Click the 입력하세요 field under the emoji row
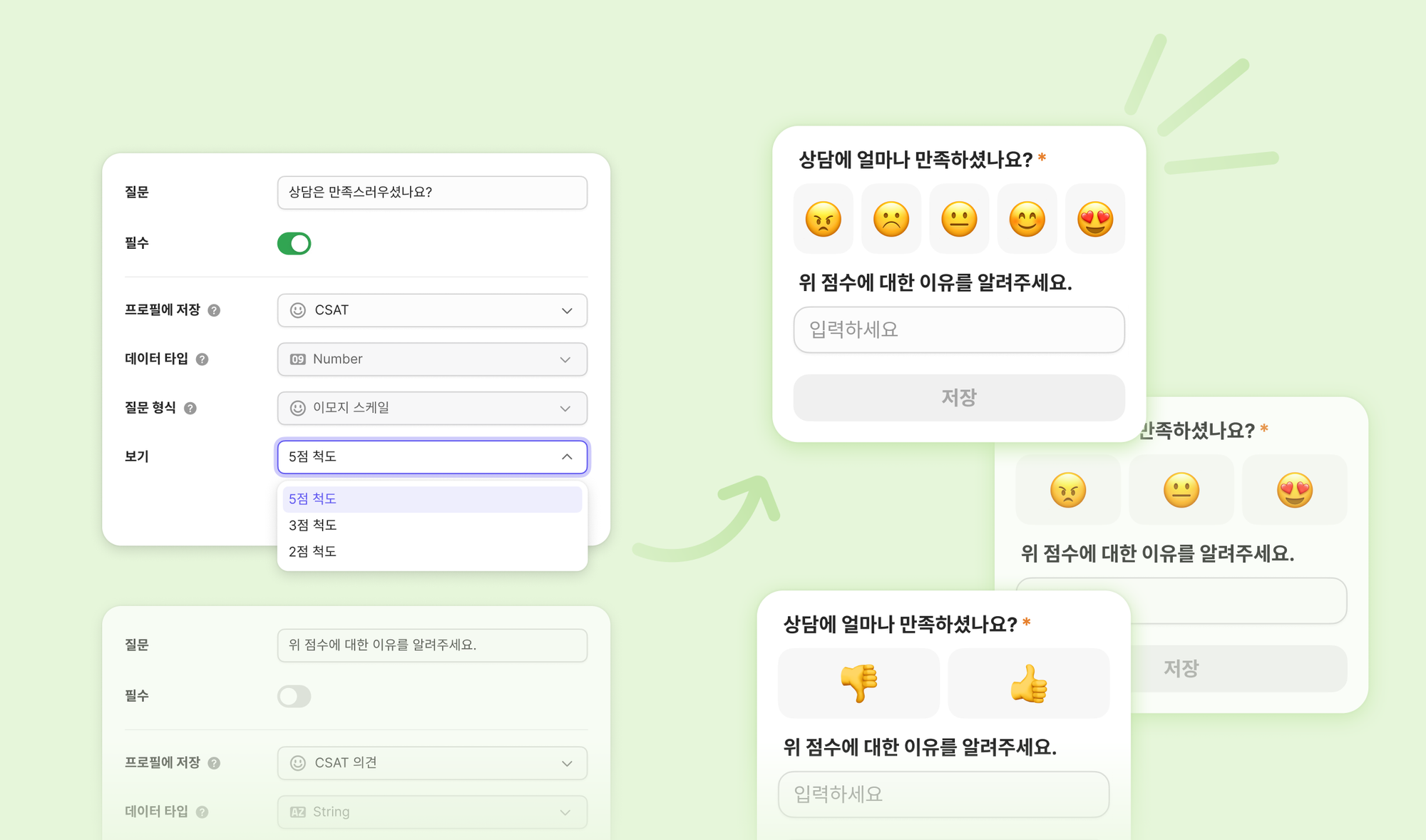Image resolution: width=1426 pixels, height=840 pixels. point(958,329)
